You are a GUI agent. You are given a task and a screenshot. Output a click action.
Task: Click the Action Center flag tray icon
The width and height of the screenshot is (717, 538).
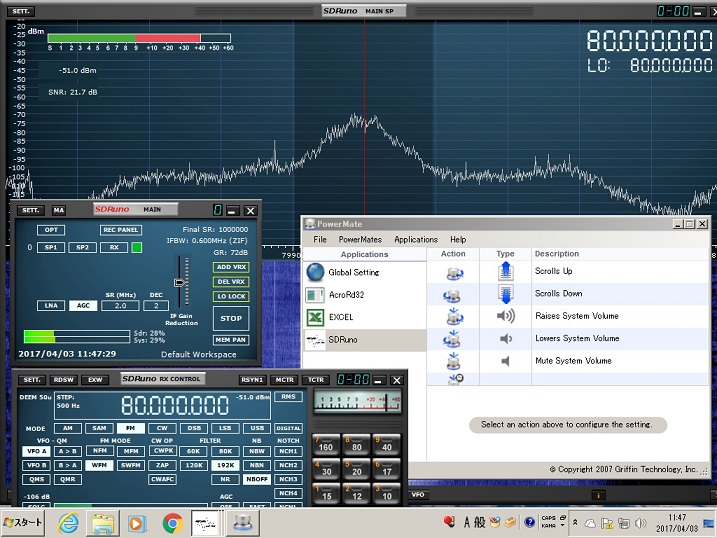pyautogui.click(x=606, y=523)
